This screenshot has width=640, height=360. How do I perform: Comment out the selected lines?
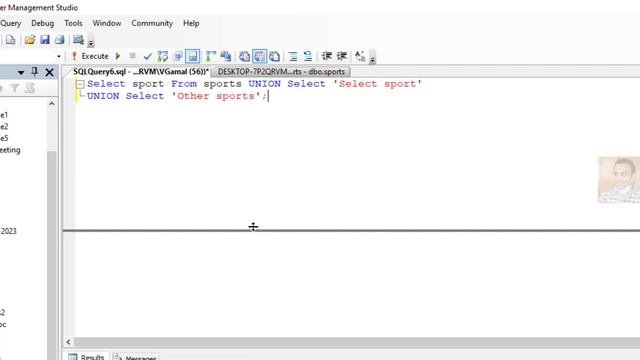coord(293,56)
